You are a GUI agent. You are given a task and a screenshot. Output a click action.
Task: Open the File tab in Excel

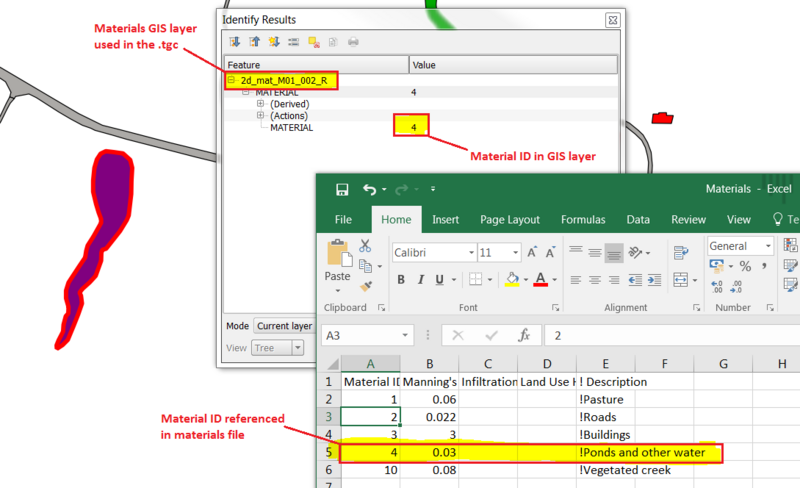pos(343,219)
